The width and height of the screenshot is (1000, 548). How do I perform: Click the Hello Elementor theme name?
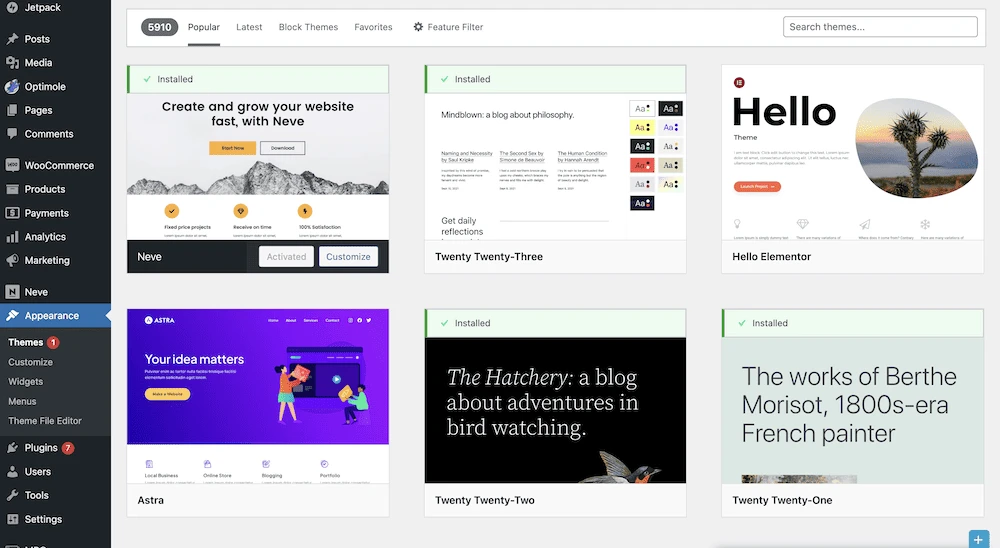tap(772, 256)
